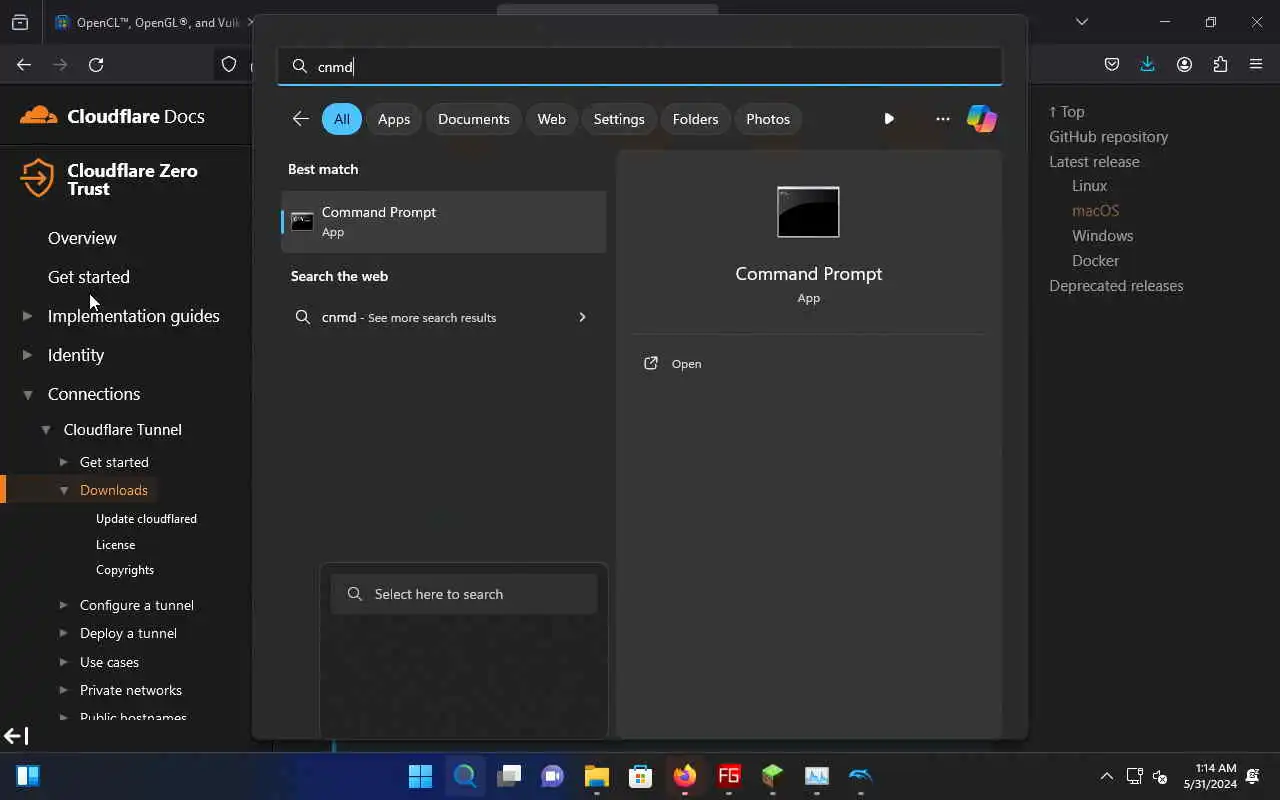
Task: Select the Apps search filter
Action: tap(394, 119)
